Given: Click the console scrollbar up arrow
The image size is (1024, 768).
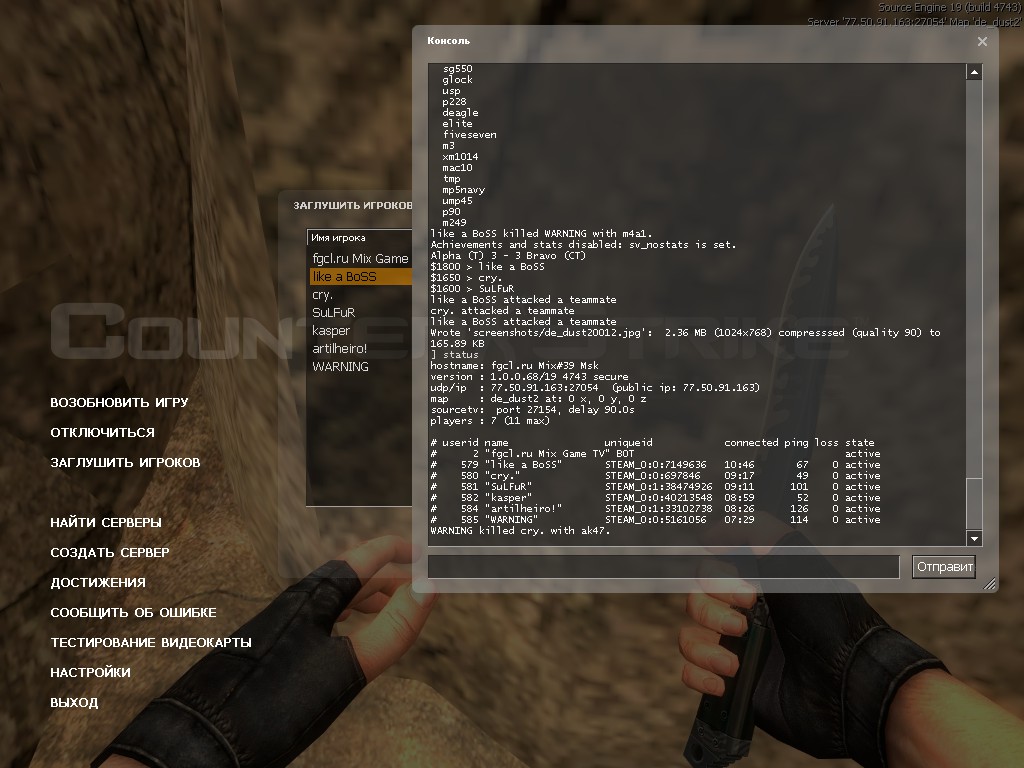Looking at the screenshot, I should tap(974, 72).
